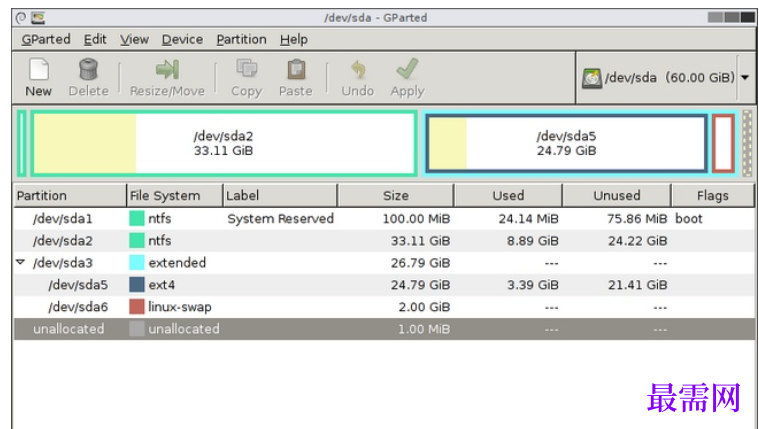Click the 33.11 GiB size cell in the partition table
Image resolution: width=759 pixels, height=429 pixels.
click(x=421, y=241)
